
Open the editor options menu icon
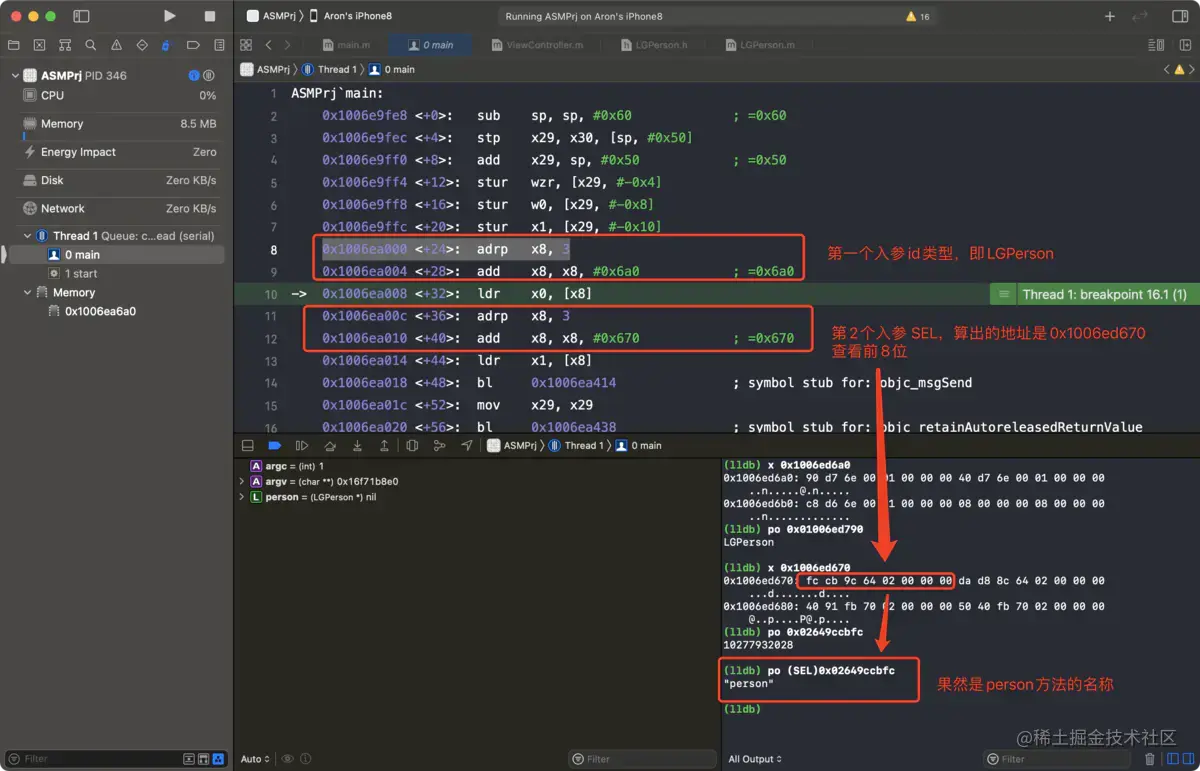point(1156,45)
